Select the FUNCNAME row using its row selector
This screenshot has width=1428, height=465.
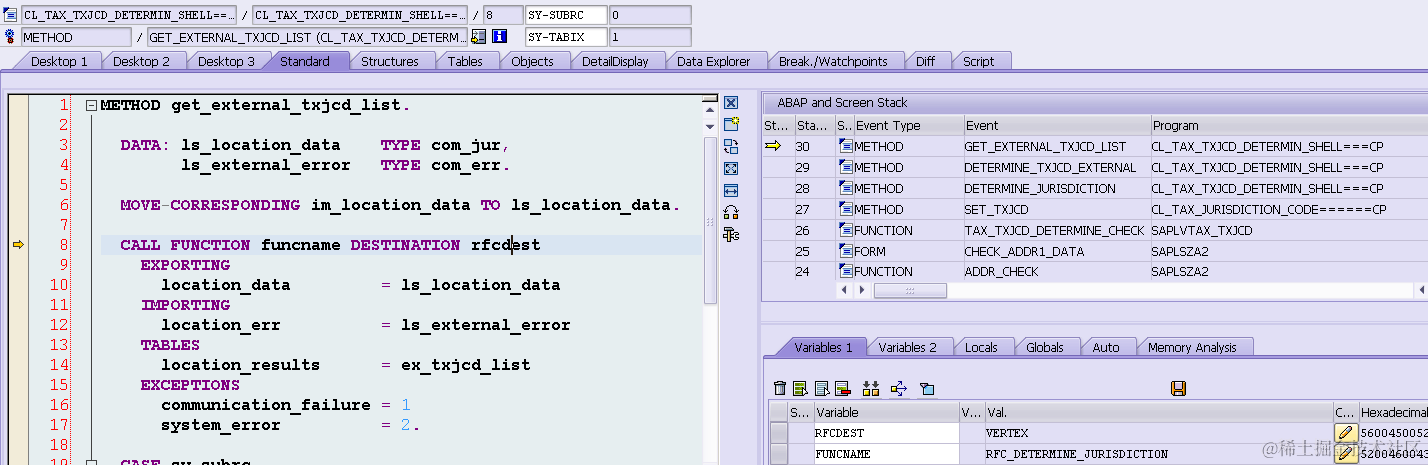click(778, 454)
